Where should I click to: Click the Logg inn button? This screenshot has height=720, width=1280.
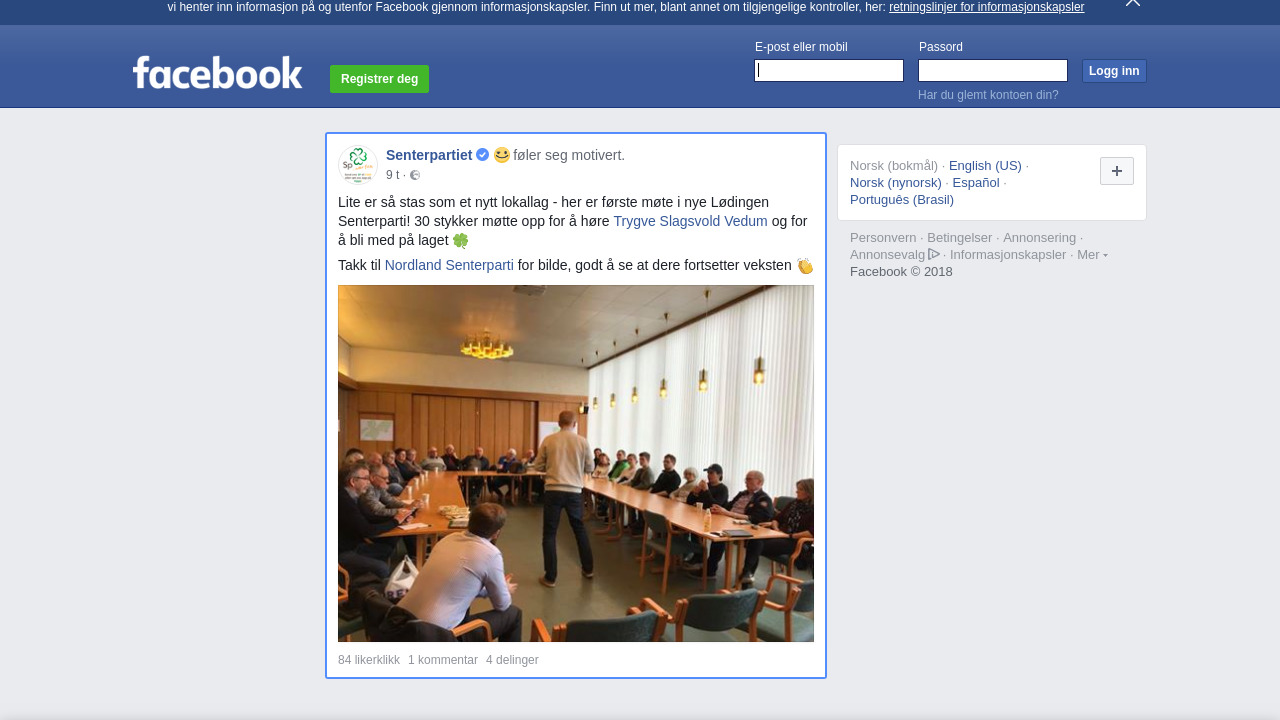pos(1114,71)
